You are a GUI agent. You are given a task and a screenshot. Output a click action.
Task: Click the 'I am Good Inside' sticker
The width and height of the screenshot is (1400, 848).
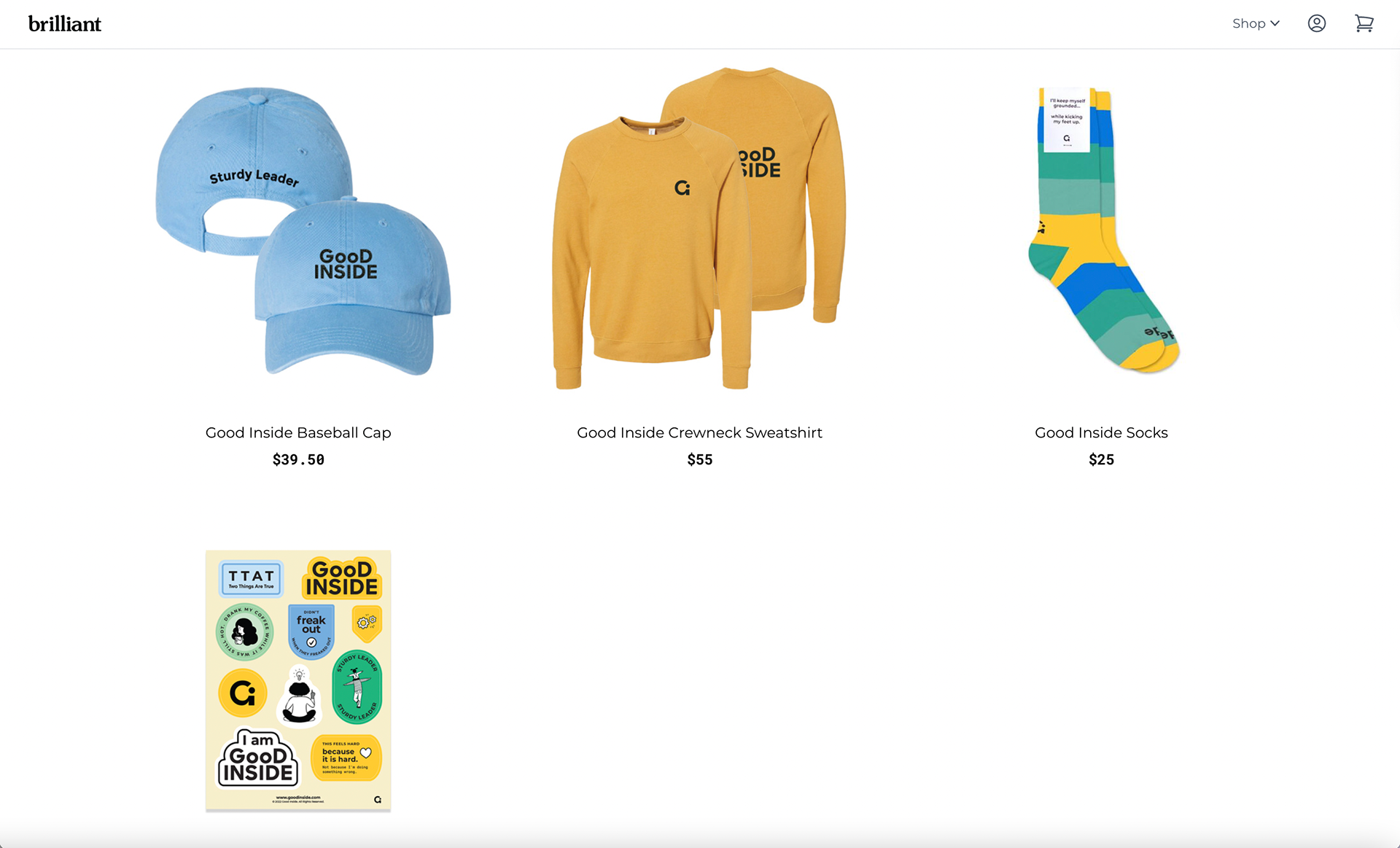tap(258, 758)
